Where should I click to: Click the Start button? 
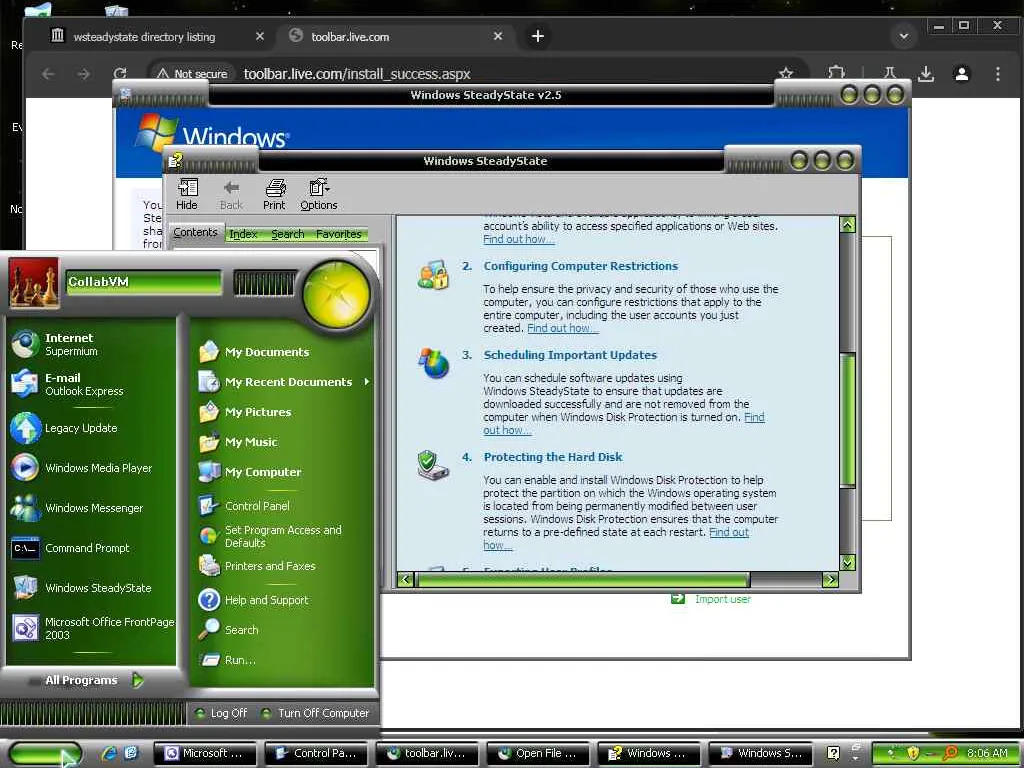click(x=44, y=754)
